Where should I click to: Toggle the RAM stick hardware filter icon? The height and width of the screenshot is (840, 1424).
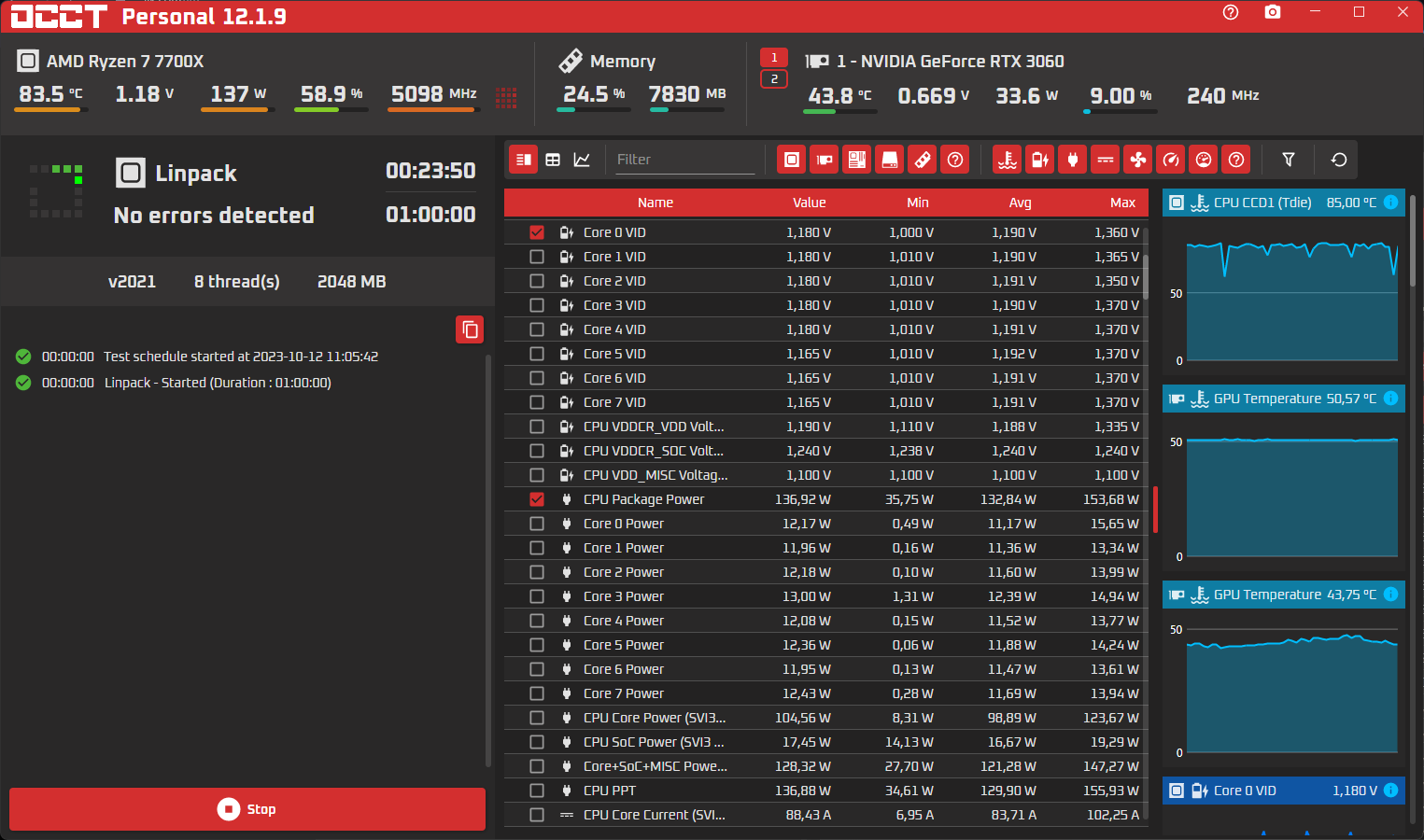pyautogui.click(x=923, y=160)
